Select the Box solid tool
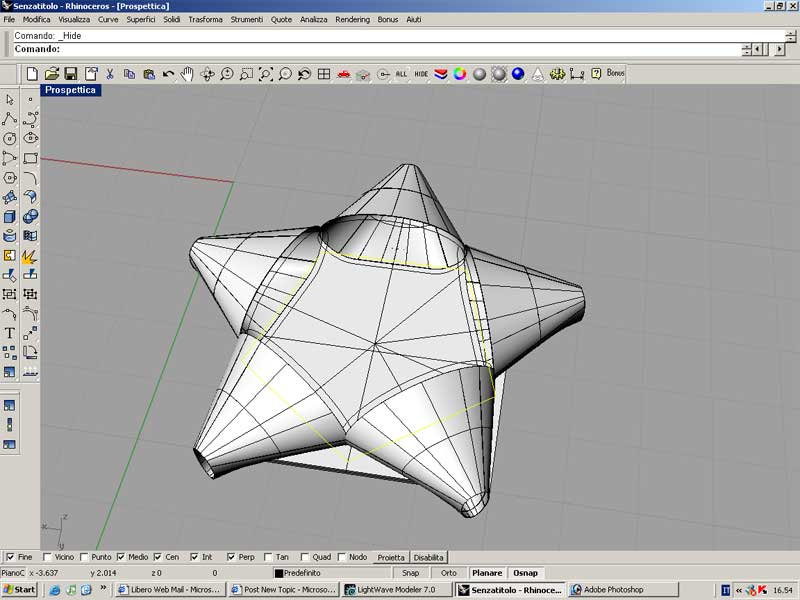The width and height of the screenshot is (800, 600). [10, 216]
